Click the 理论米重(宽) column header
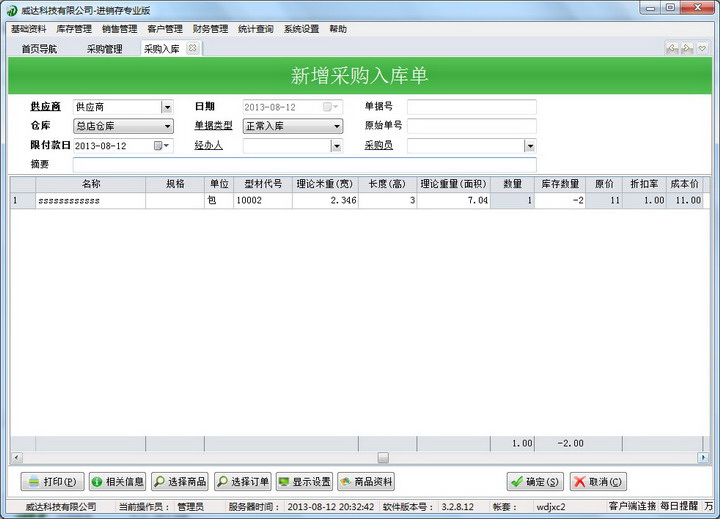Image resolution: width=720 pixels, height=519 pixels. pos(325,184)
